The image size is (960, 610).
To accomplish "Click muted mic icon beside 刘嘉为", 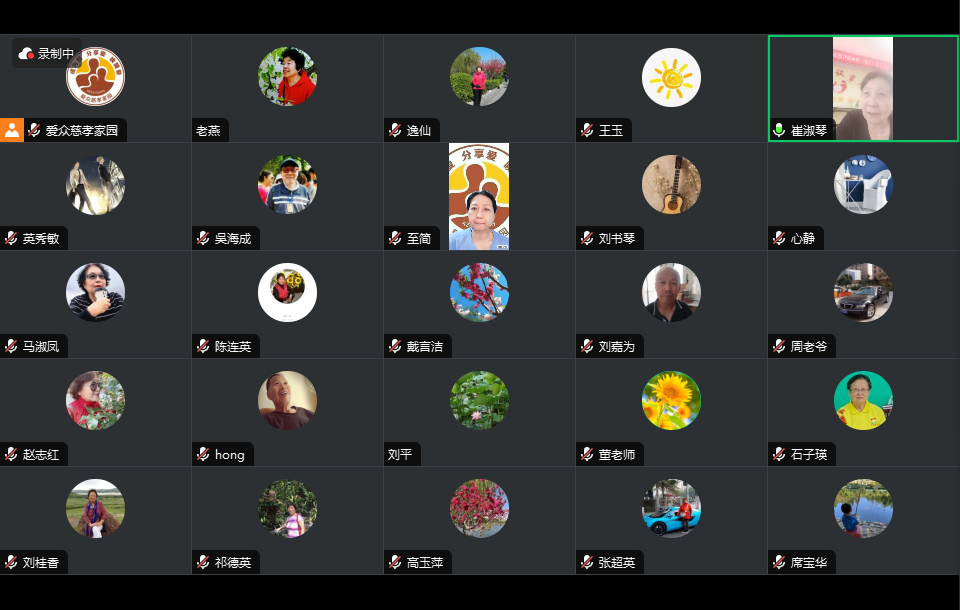I will pyautogui.click(x=587, y=346).
